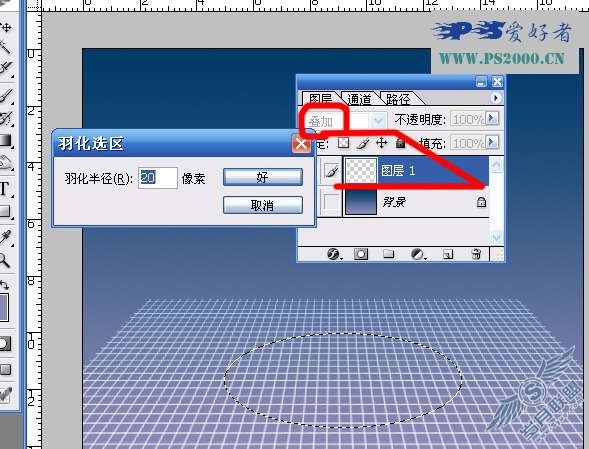Image resolution: width=589 pixels, height=449 pixels.
Task: Add a layer mask
Action: tap(361, 254)
